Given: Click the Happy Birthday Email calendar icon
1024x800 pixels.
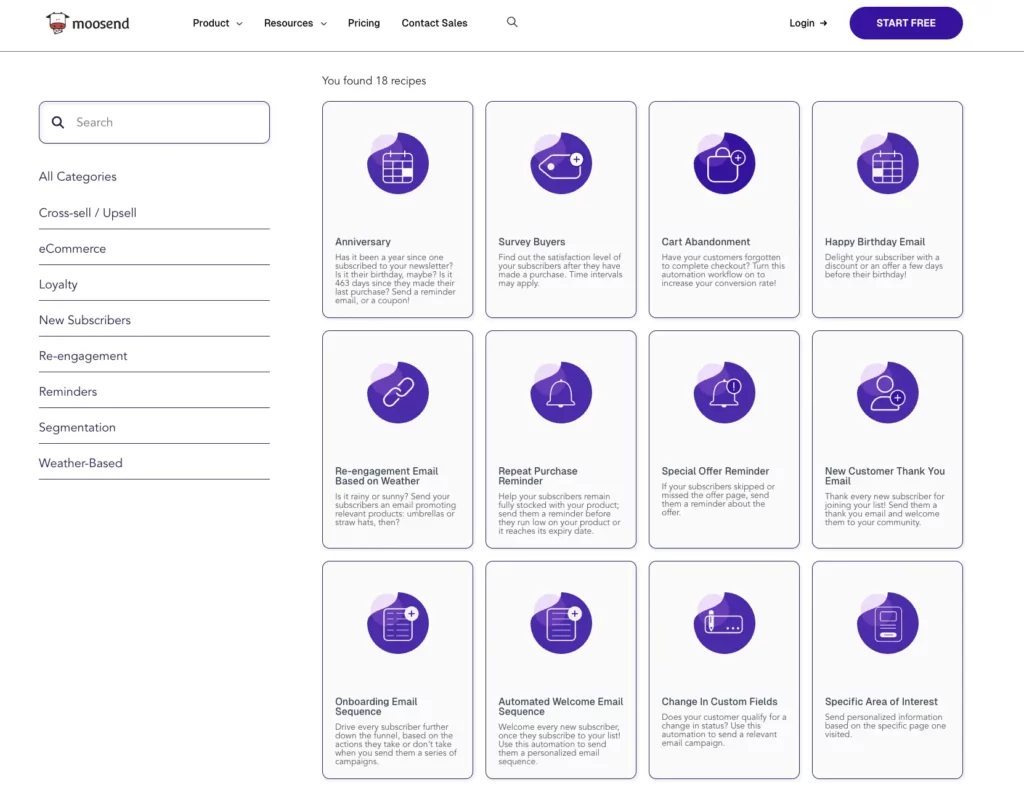Looking at the screenshot, I should 887,162.
